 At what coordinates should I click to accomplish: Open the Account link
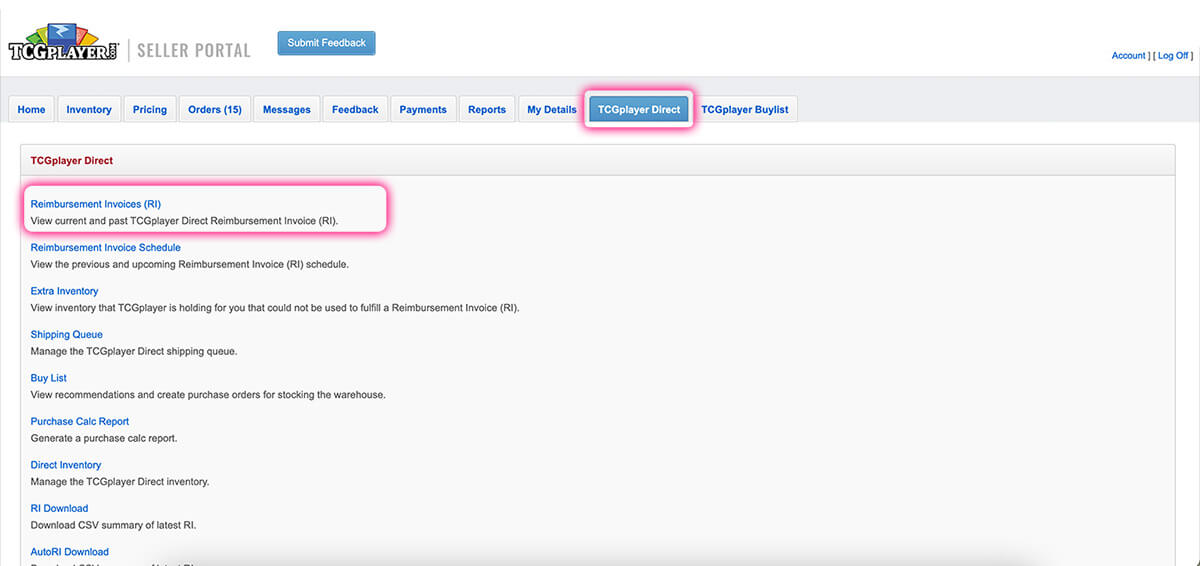1128,56
